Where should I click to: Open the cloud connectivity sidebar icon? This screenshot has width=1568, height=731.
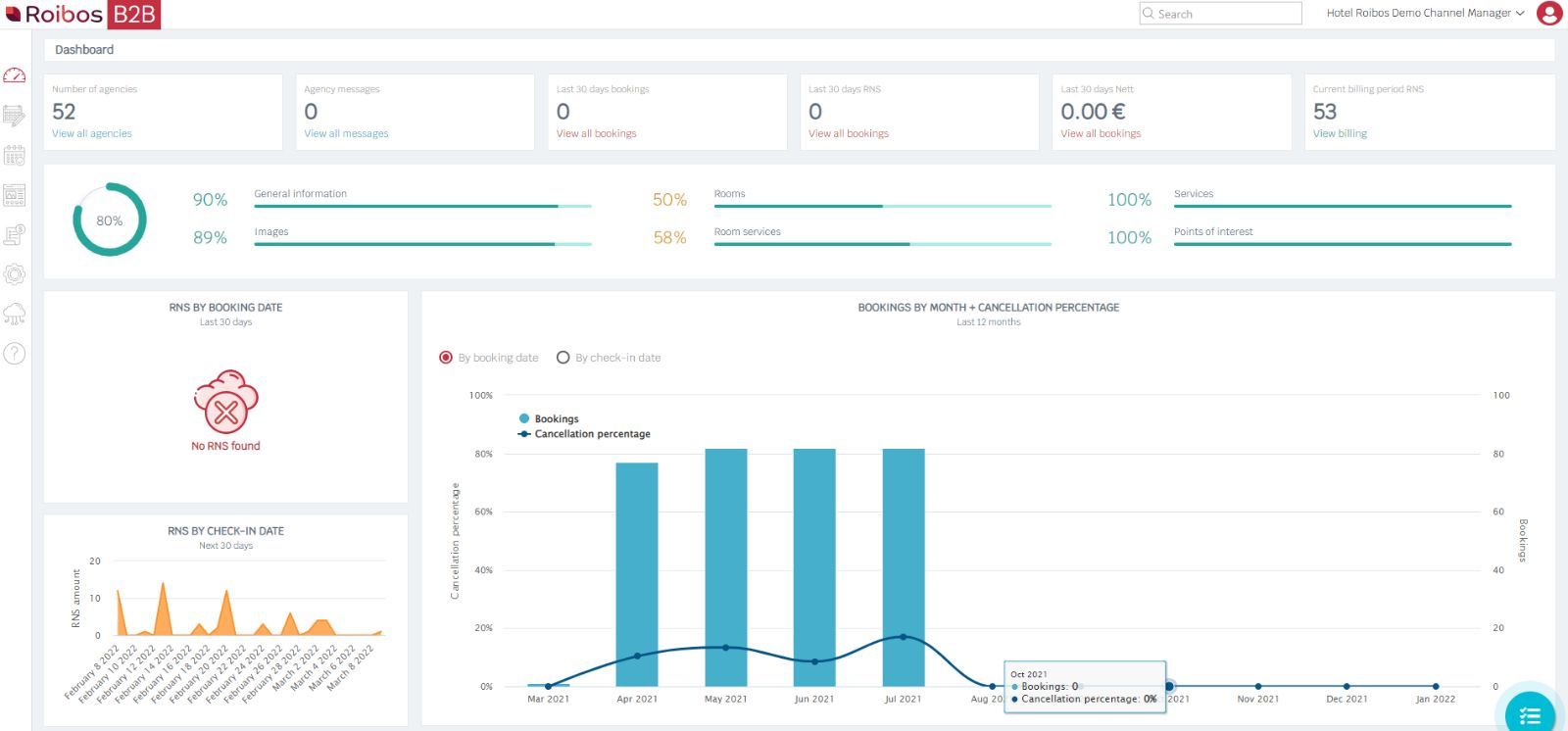(x=14, y=314)
